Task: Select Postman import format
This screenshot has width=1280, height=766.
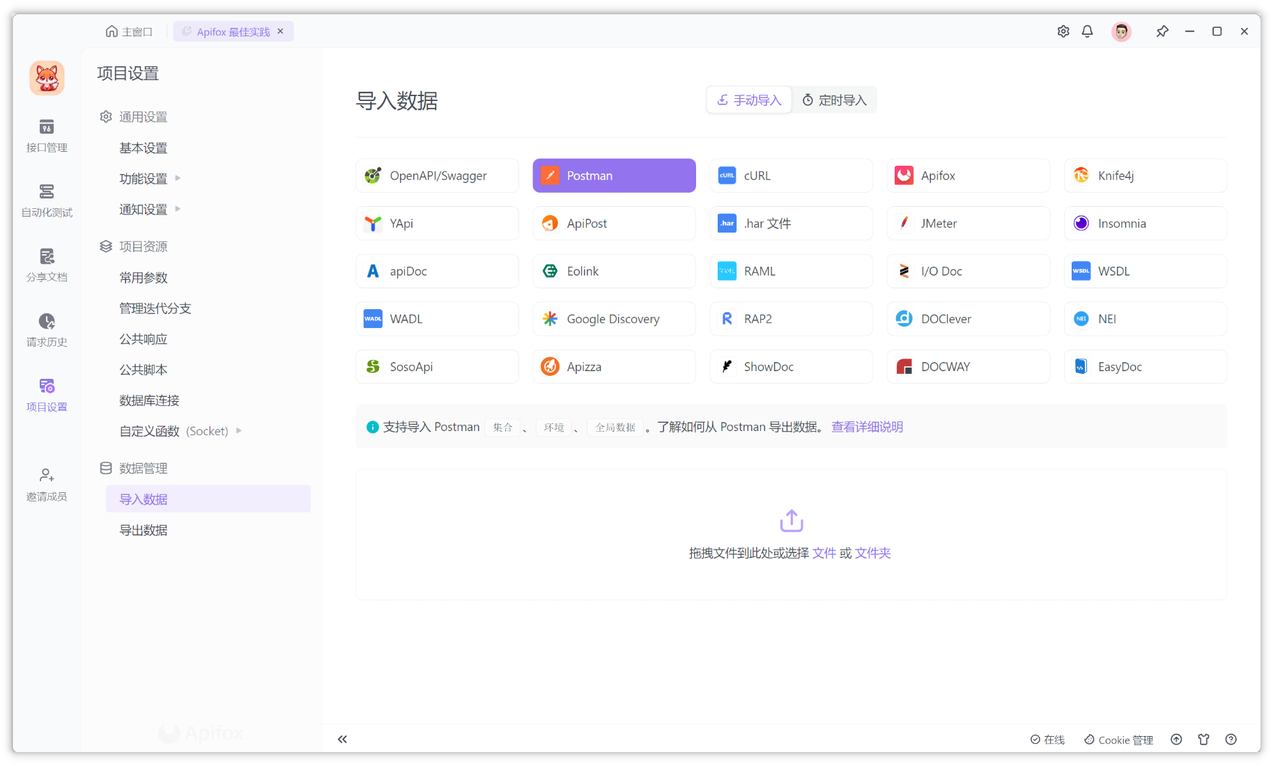Action: [x=614, y=176]
